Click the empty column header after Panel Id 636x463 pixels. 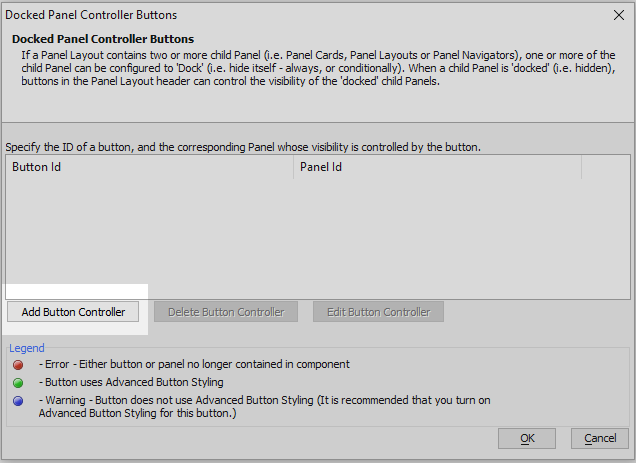606,167
